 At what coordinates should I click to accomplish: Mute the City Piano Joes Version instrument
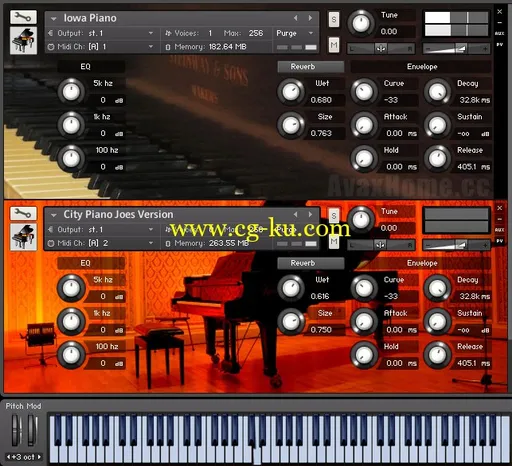coord(334,241)
